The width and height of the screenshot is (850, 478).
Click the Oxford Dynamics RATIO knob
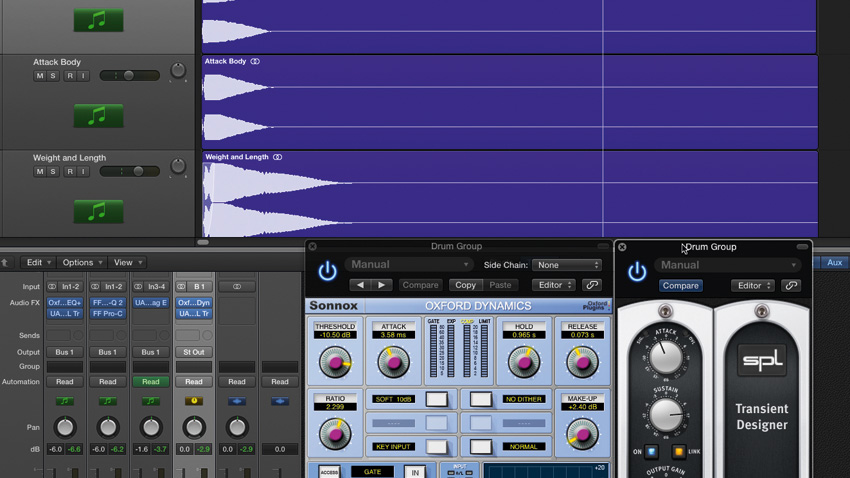point(335,434)
